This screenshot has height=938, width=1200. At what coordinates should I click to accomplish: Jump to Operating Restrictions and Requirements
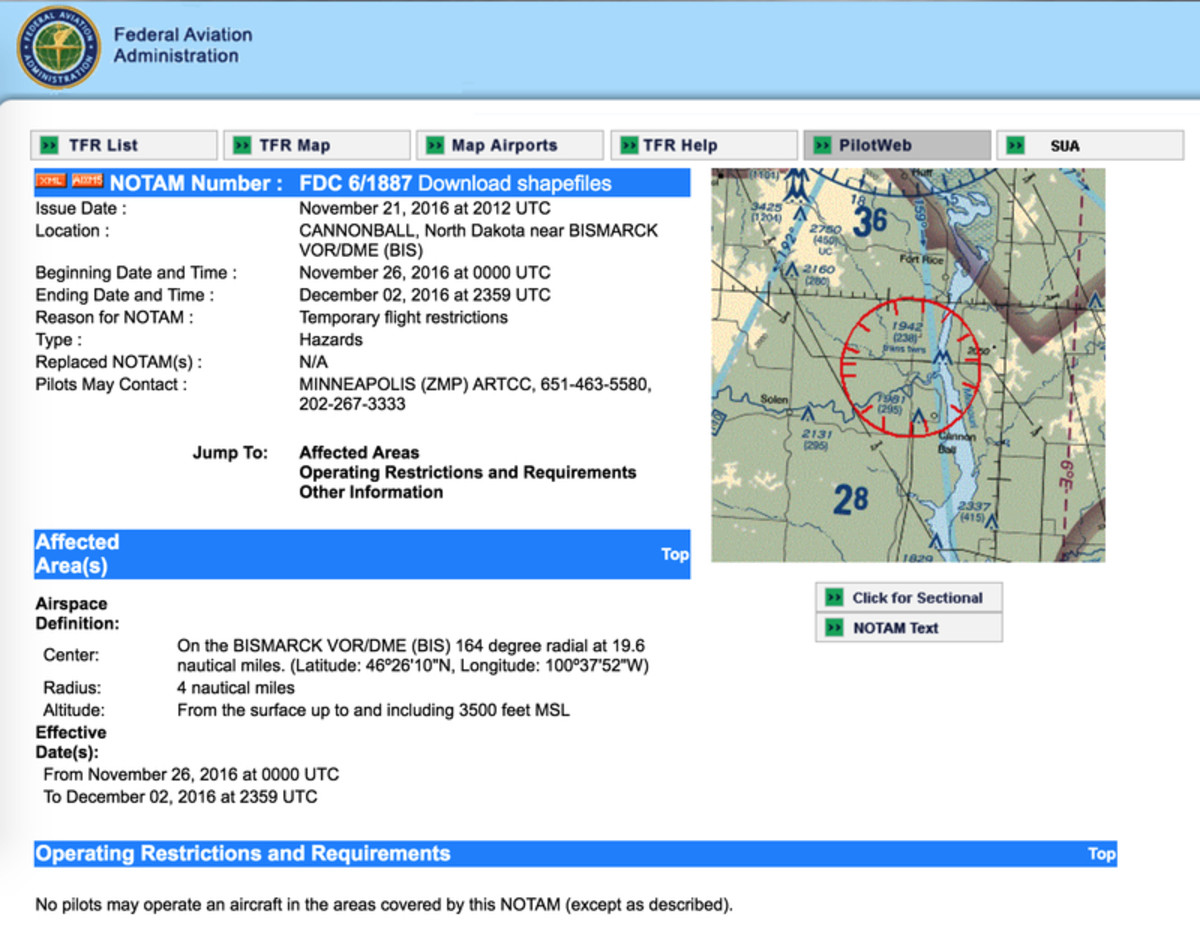468,472
